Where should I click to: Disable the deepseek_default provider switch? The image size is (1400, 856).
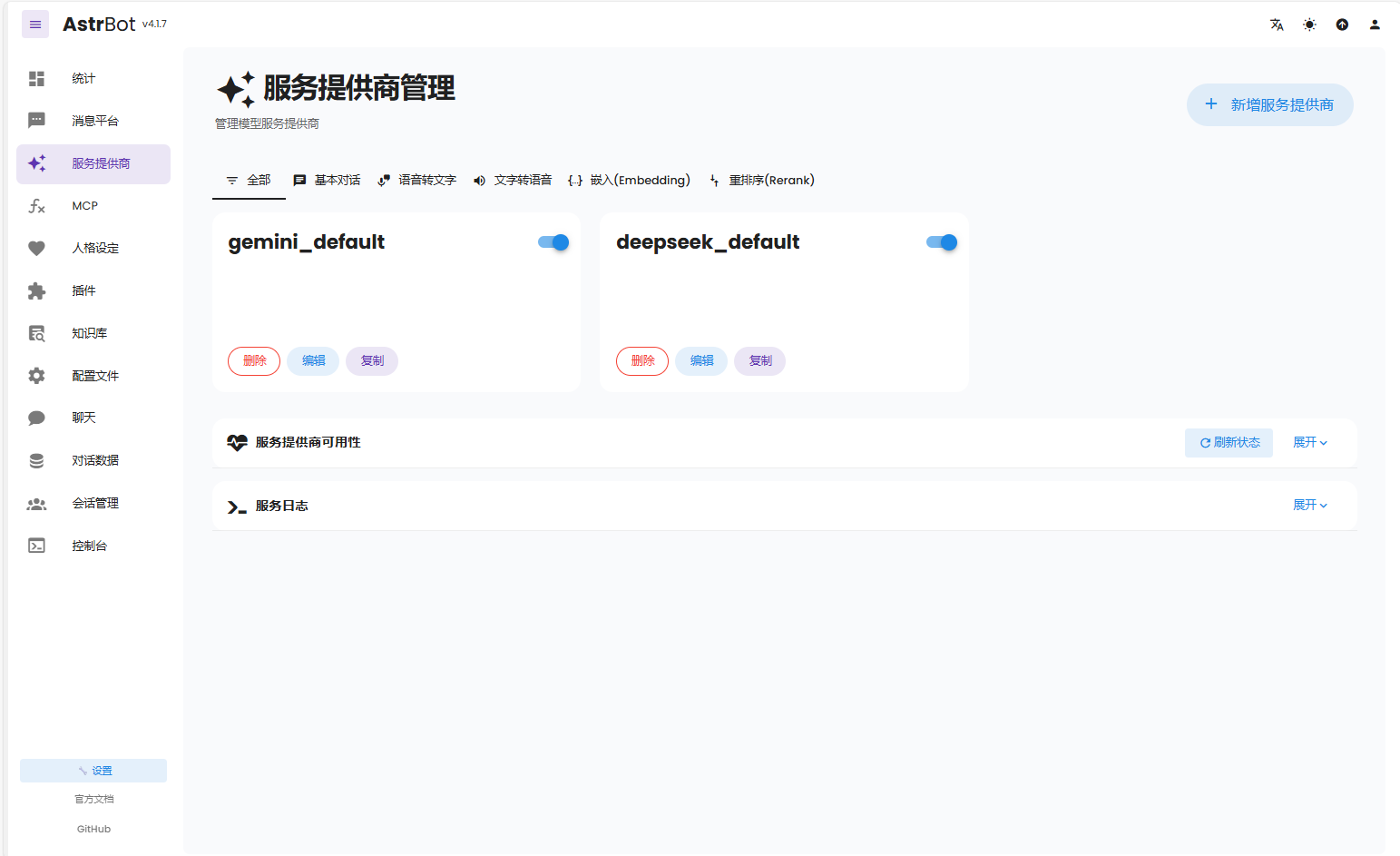[942, 242]
